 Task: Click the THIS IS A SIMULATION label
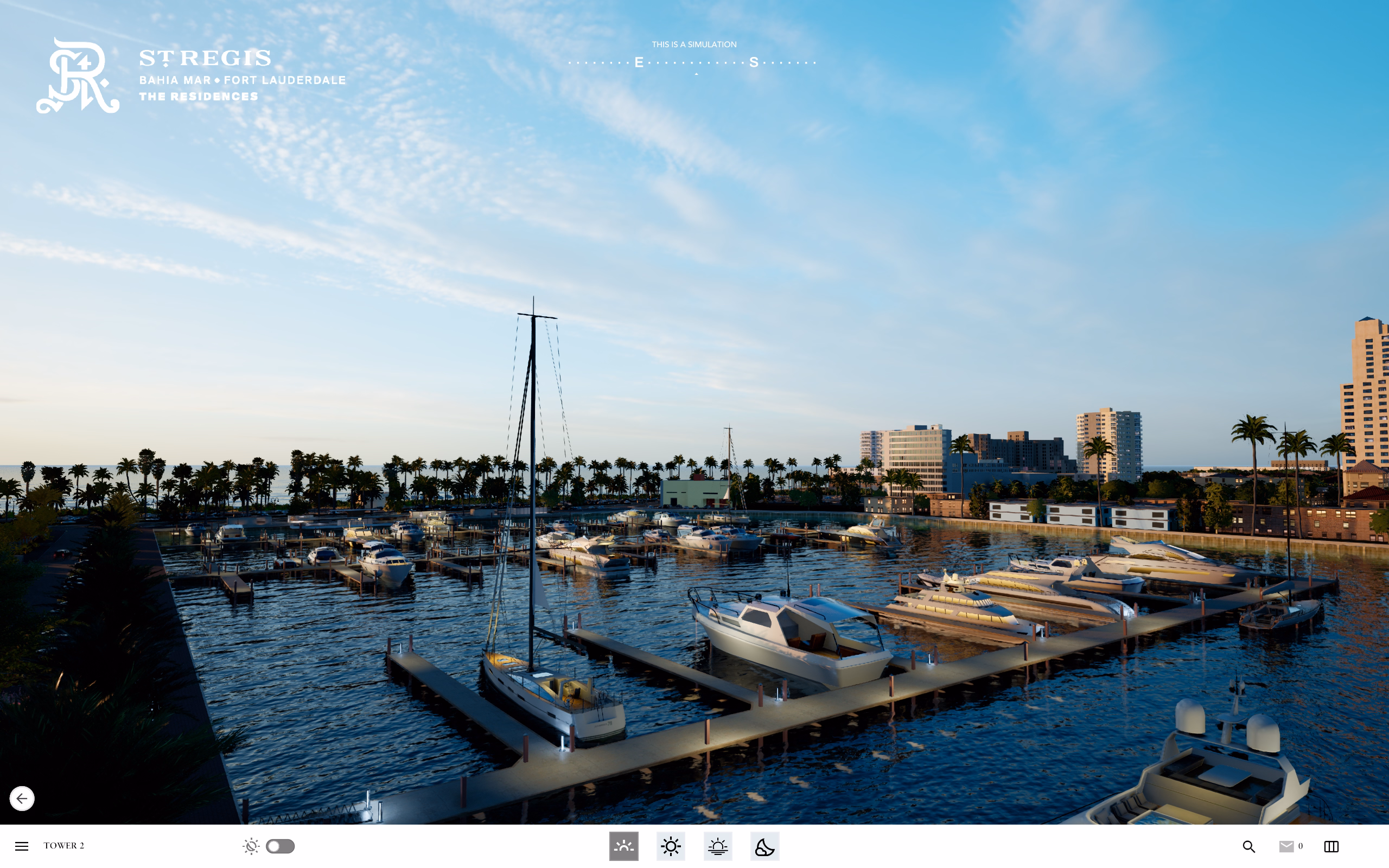(694, 44)
